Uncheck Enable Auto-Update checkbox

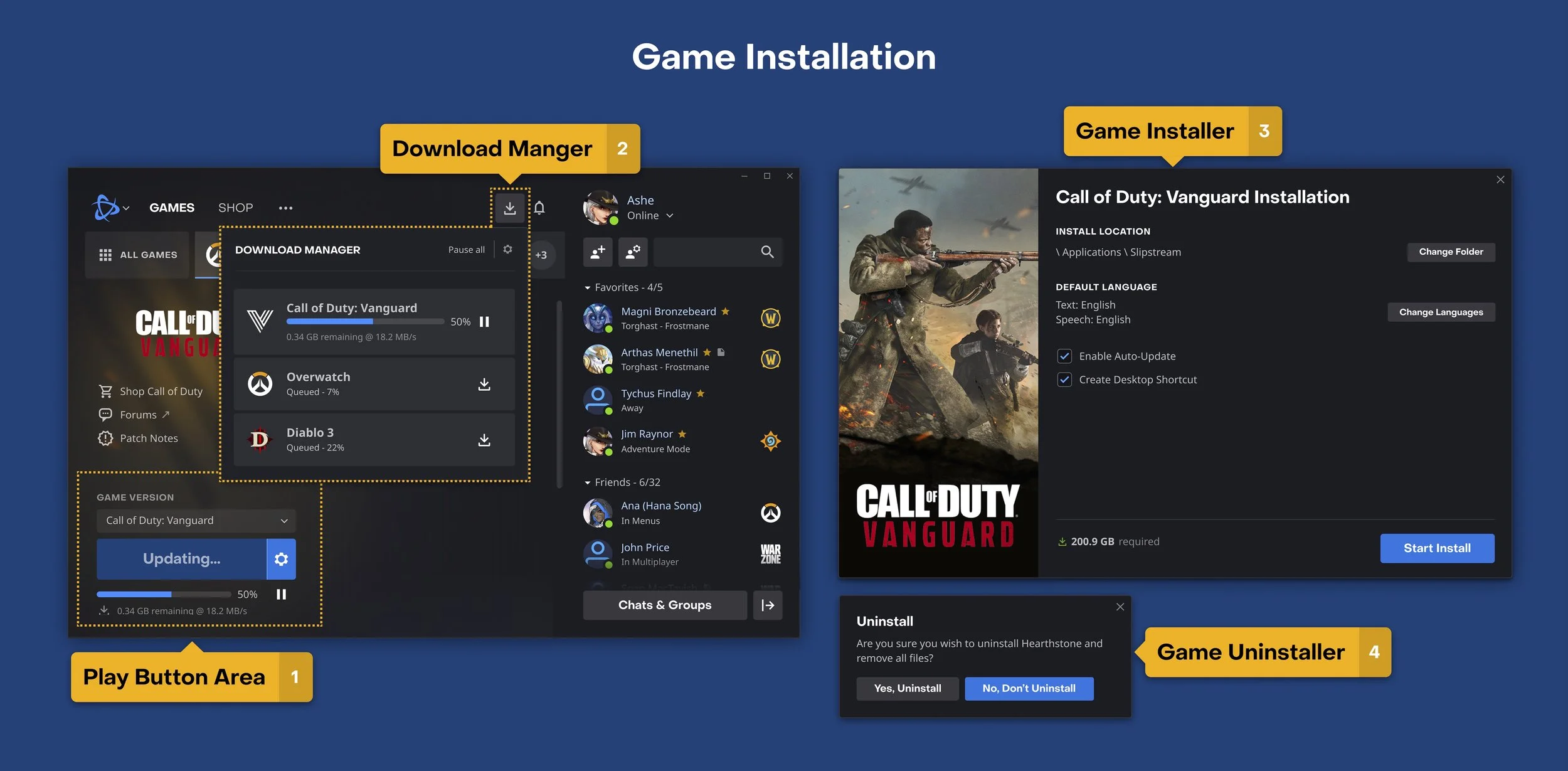1064,356
